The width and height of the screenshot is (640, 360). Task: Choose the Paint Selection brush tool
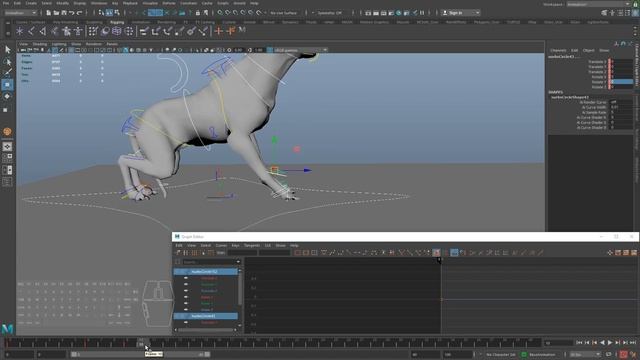[x=7, y=73]
